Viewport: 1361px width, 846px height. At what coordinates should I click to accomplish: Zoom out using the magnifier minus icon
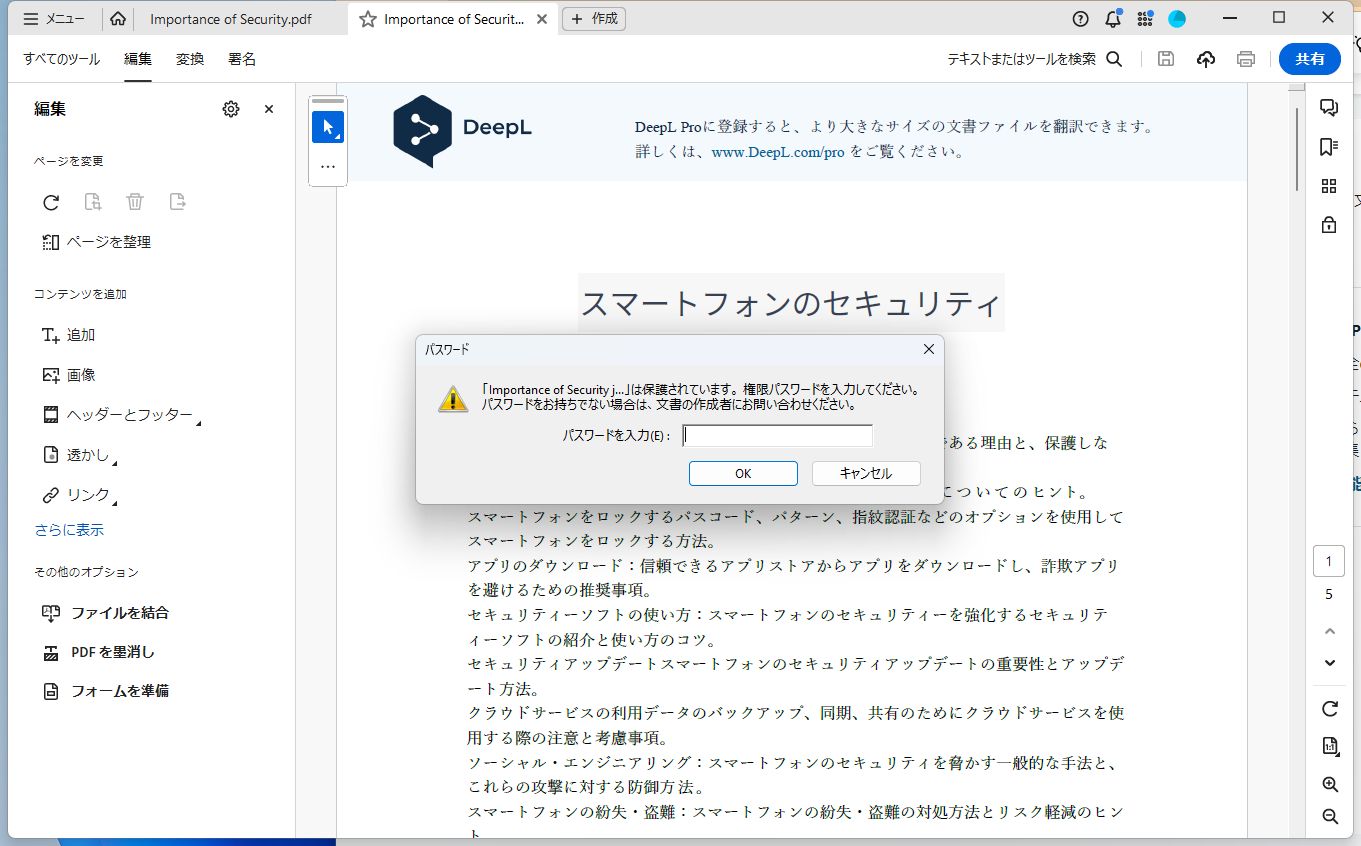coord(1329,817)
